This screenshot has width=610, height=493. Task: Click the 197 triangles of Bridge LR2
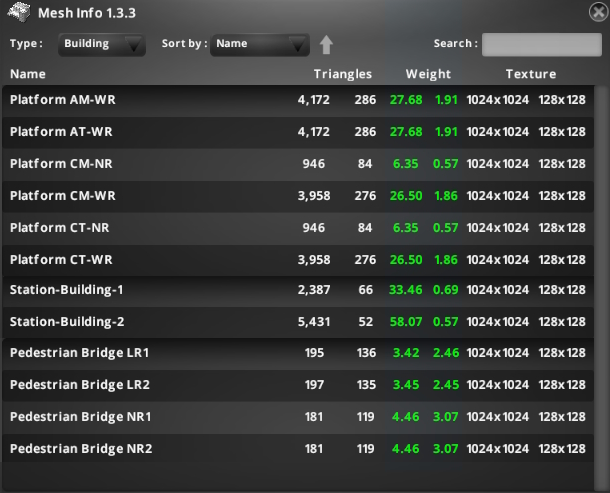coord(314,385)
